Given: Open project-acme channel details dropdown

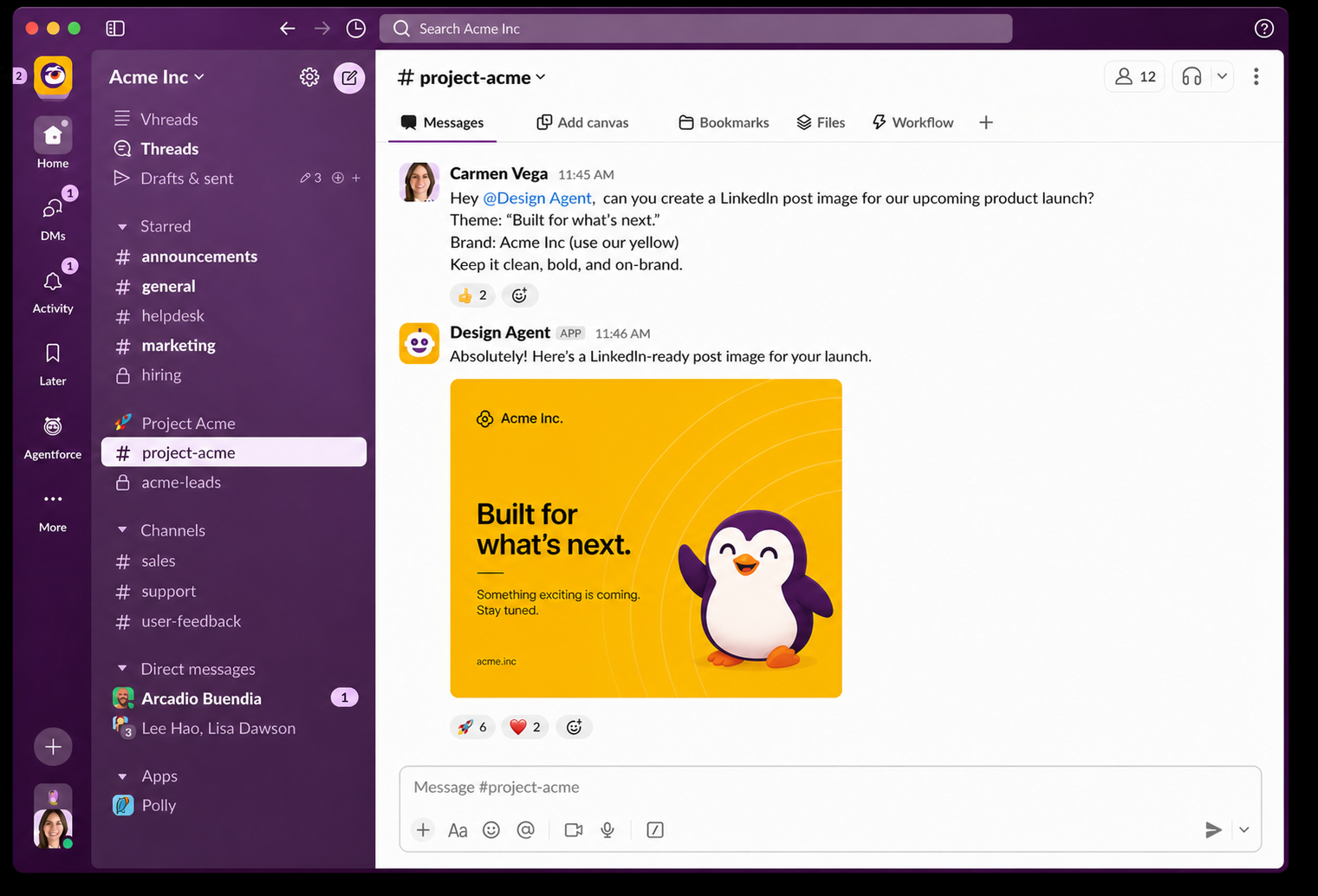Looking at the screenshot, I should [472, 78].
